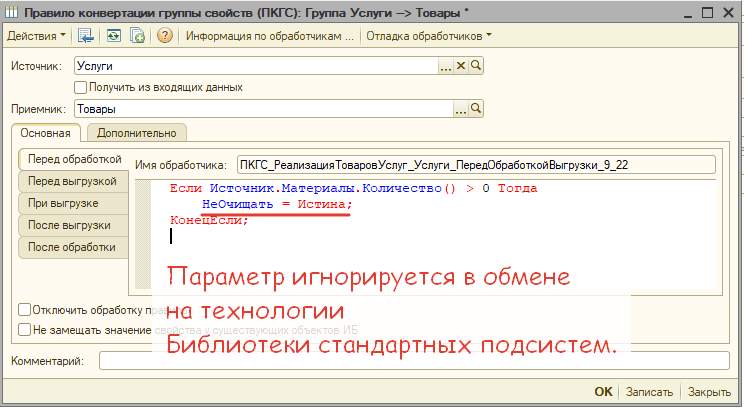The width and height of the screenshot is (744, 408).
Task: Toggle Отключить обработку checkbox
Action: [x=25, y=310]
